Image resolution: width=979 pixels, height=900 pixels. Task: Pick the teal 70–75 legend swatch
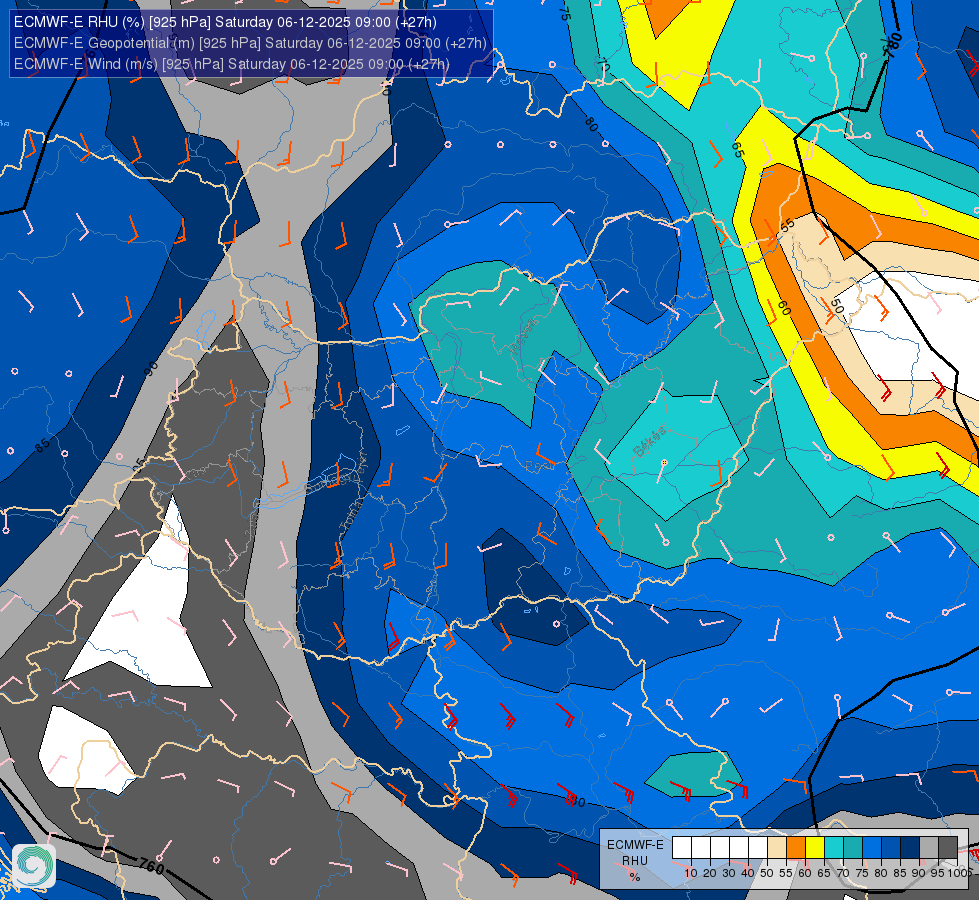(x=853, y=848)
